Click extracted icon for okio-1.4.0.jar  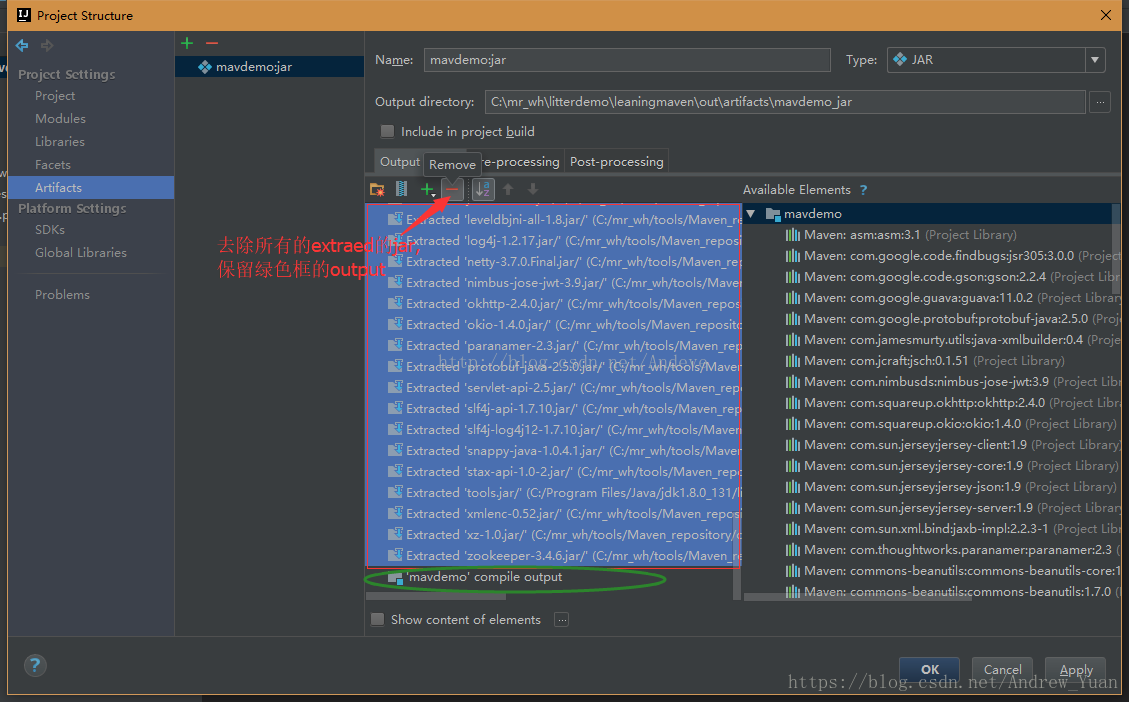pos(395,324)
